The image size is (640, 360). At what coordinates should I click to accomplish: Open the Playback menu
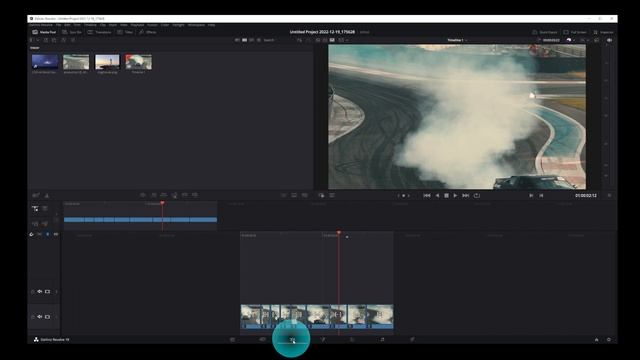(x=137, y=25)
